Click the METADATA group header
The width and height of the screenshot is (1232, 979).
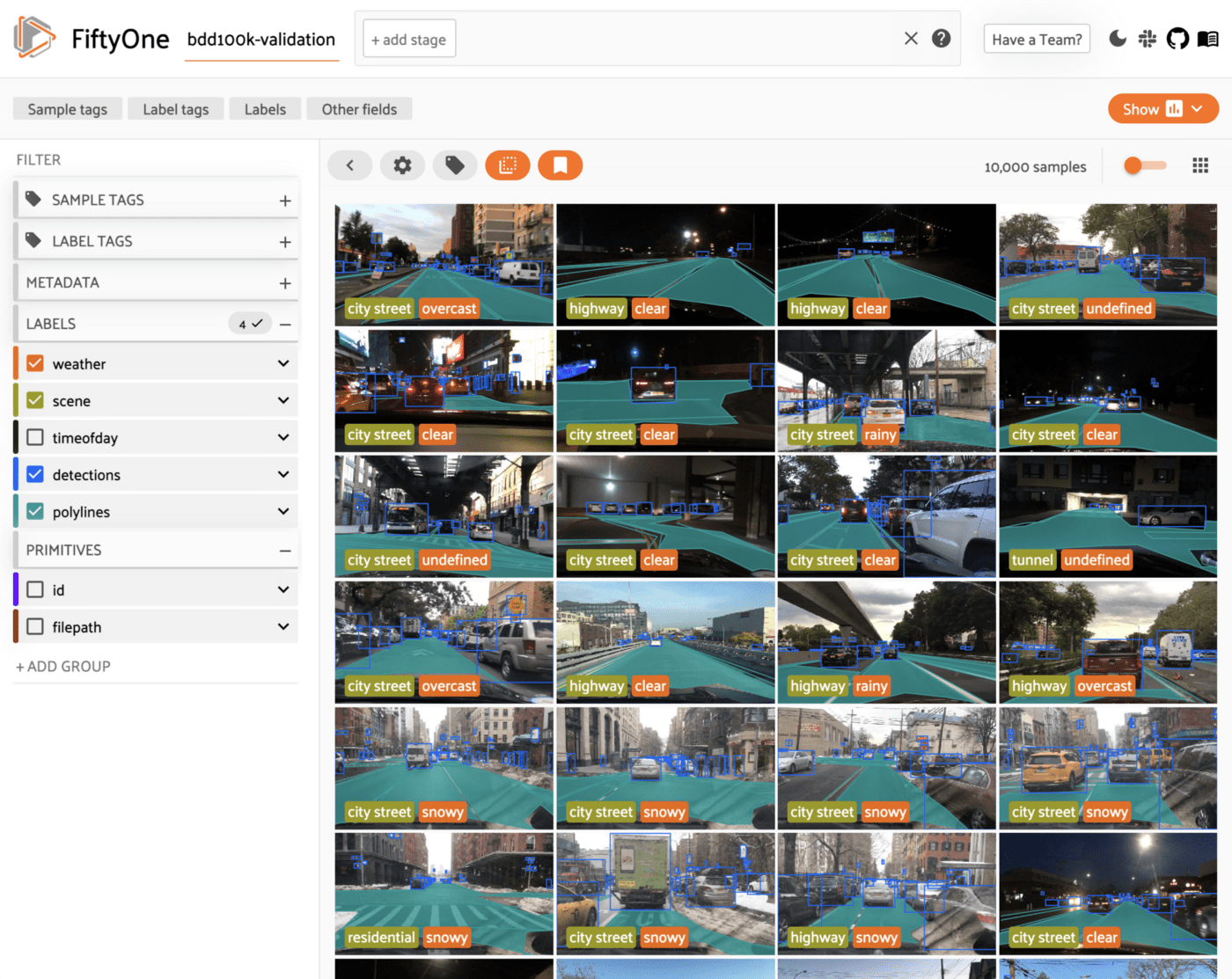coord(157,282)
